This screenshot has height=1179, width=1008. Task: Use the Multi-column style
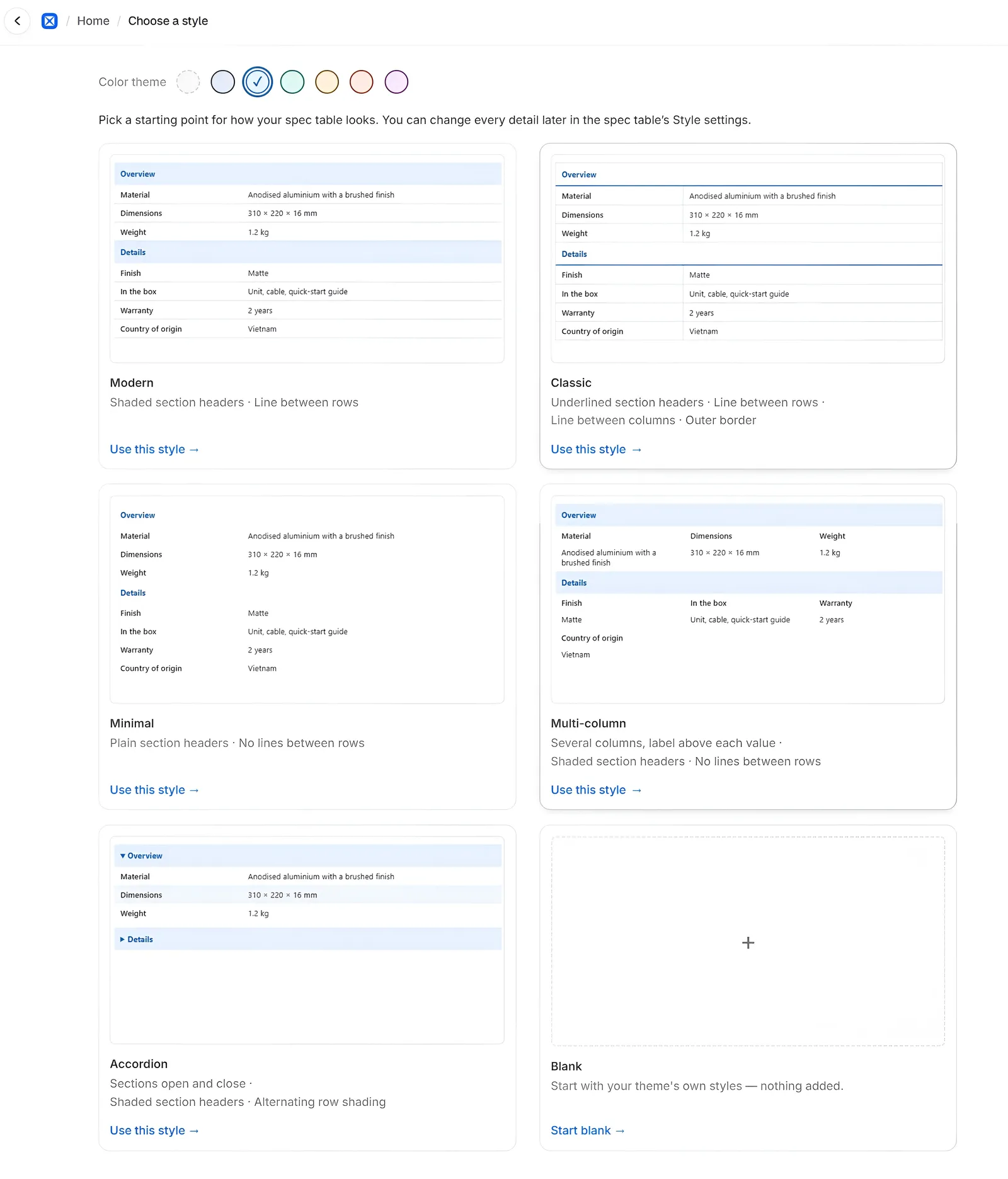click(596, 790)
